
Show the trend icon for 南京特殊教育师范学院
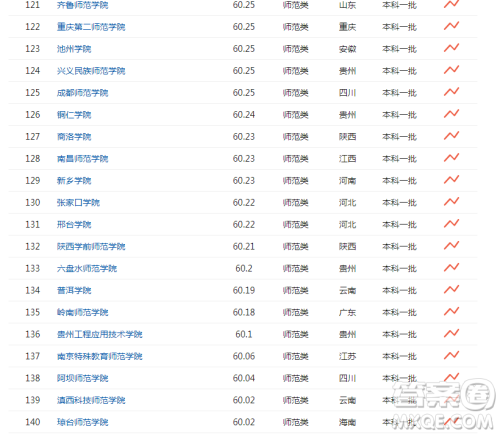(451, 356)
